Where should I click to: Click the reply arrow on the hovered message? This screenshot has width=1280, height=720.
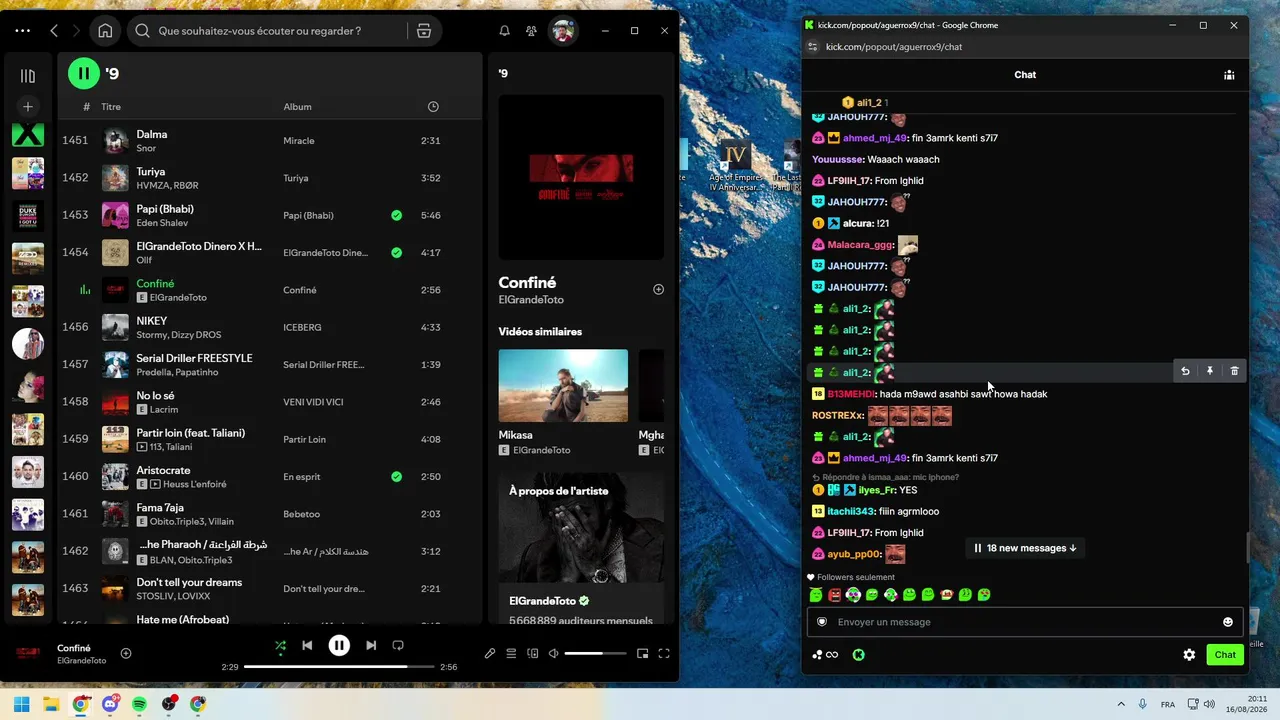(x=1185, y=371)
